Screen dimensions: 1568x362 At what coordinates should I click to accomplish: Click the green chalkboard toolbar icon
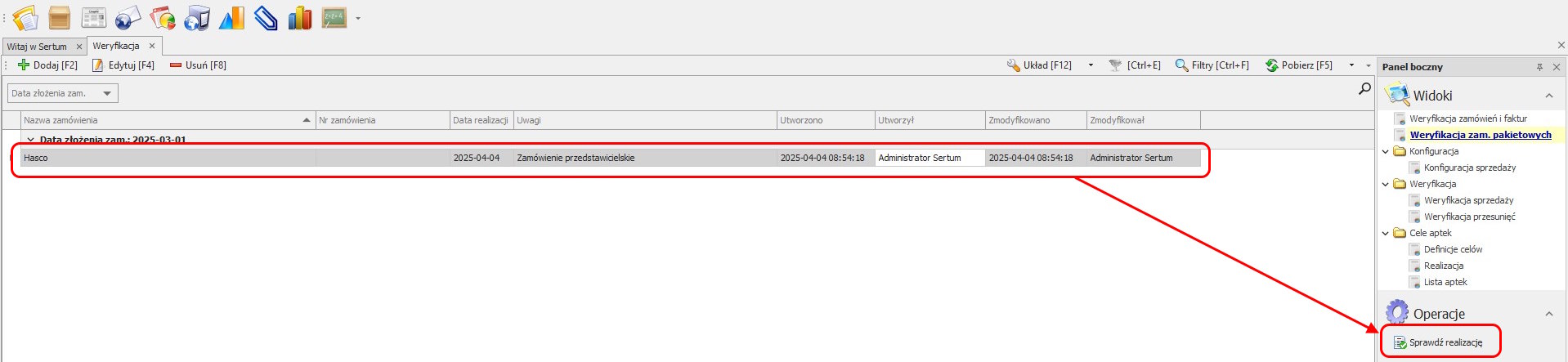[x=334, y=17]
